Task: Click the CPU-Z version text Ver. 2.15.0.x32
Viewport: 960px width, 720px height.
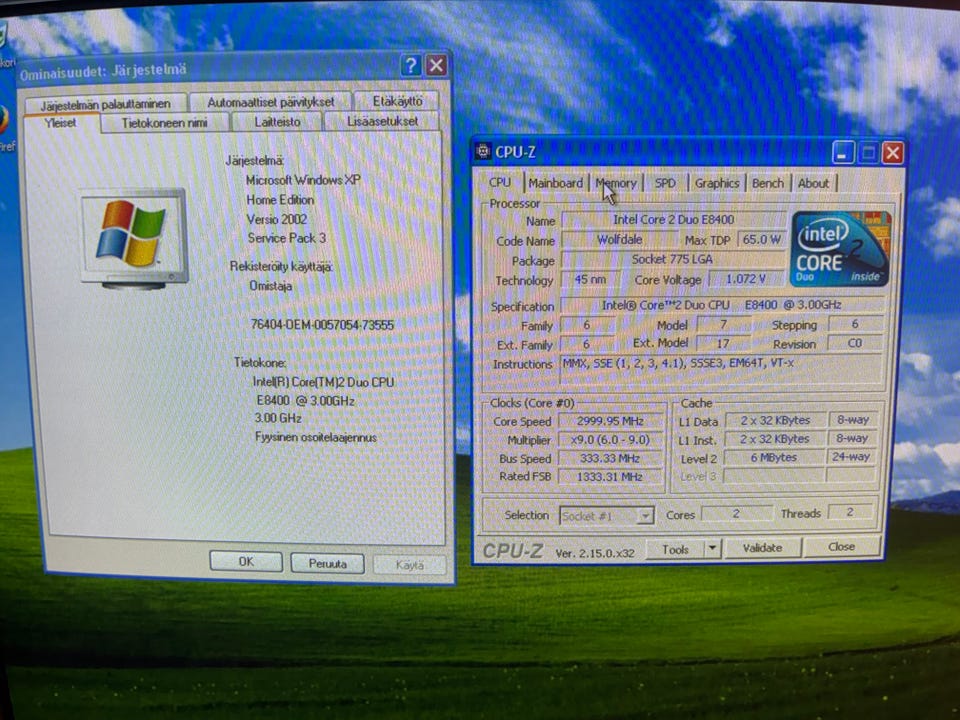Action: click(595, 553)
